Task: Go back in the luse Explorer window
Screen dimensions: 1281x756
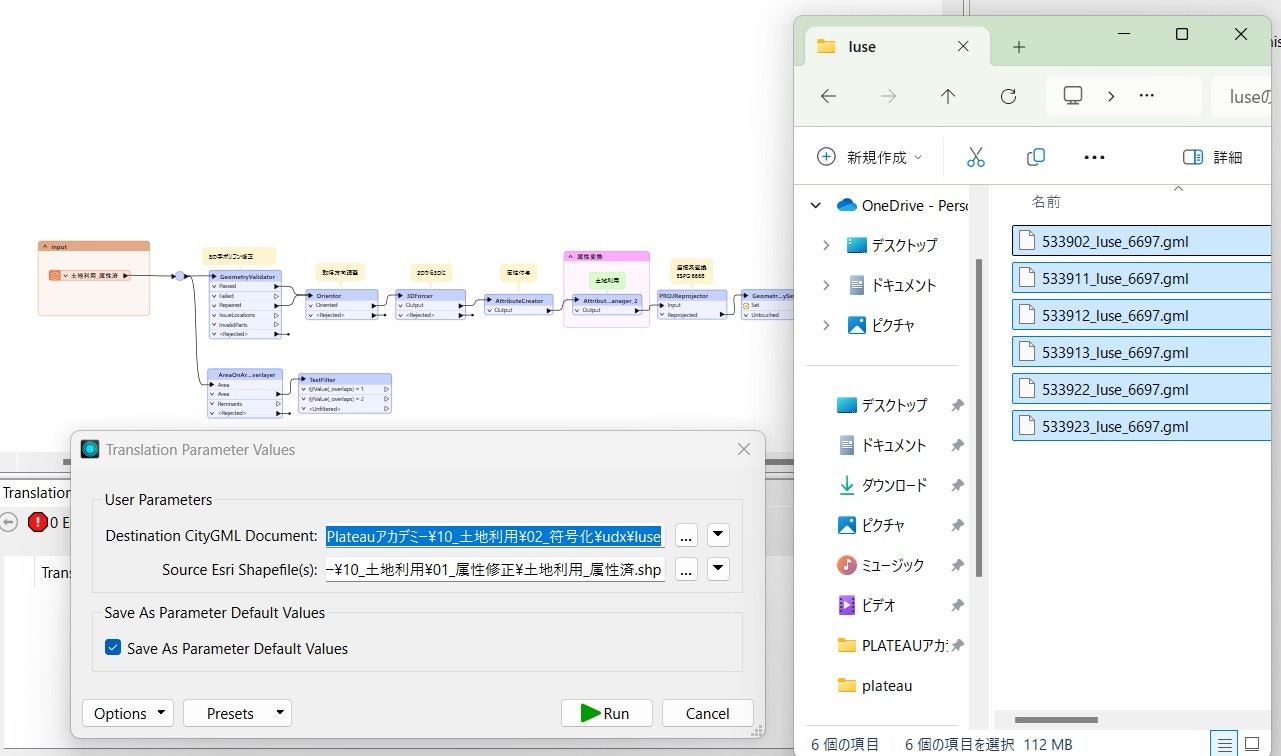Action: (827, 96)
